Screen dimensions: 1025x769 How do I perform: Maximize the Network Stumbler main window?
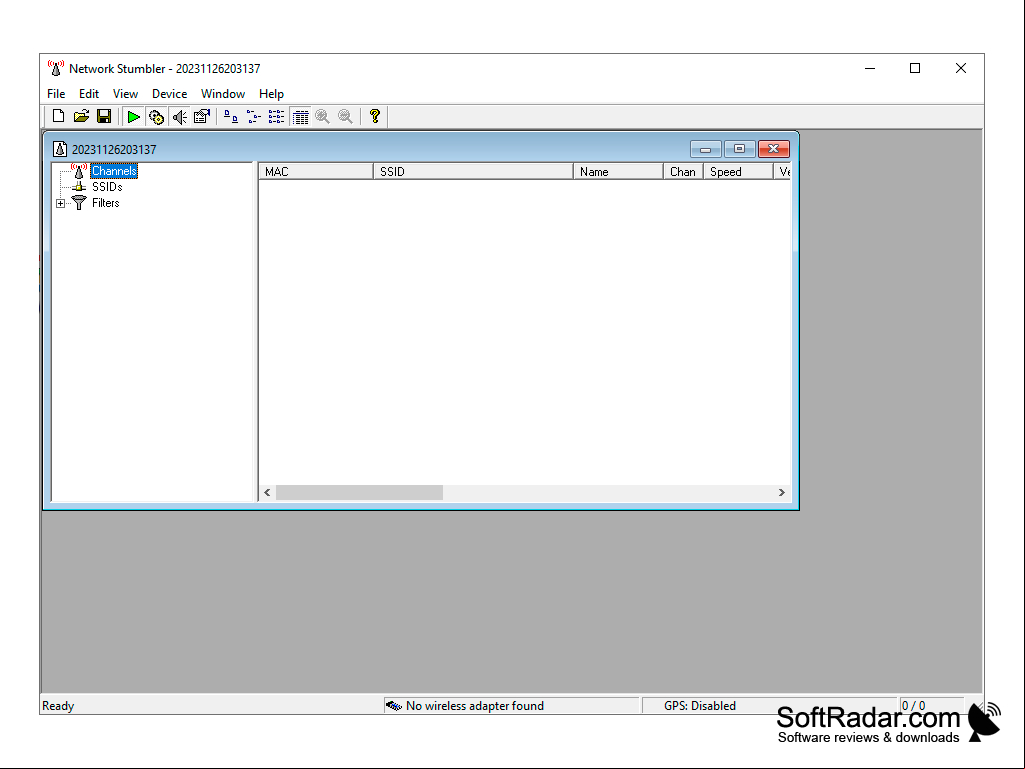tap(915, 68)
